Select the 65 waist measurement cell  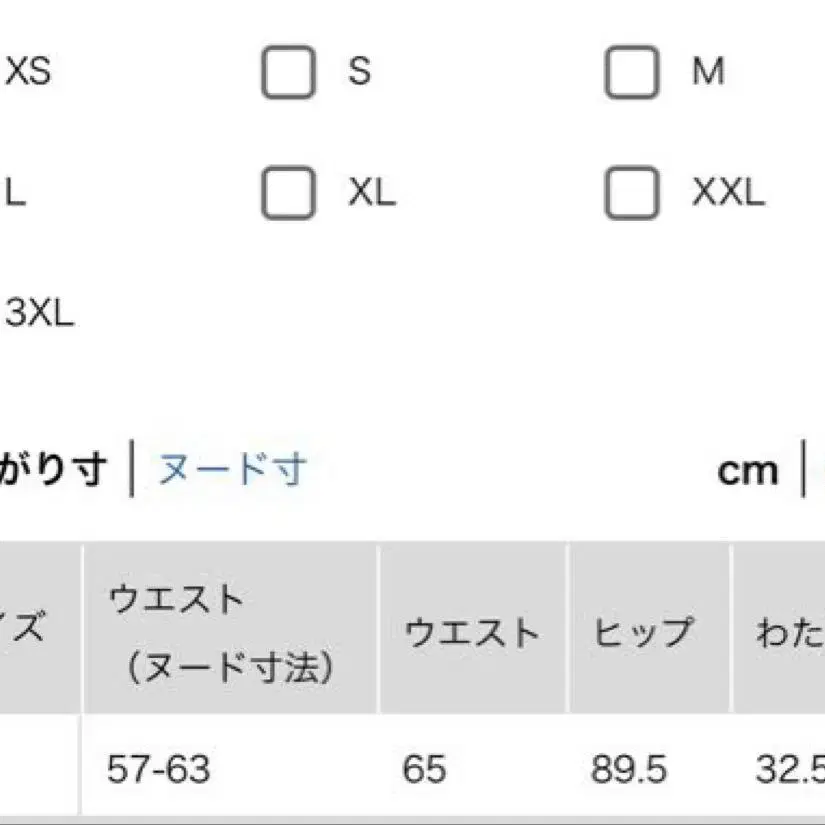coord(423,769)
